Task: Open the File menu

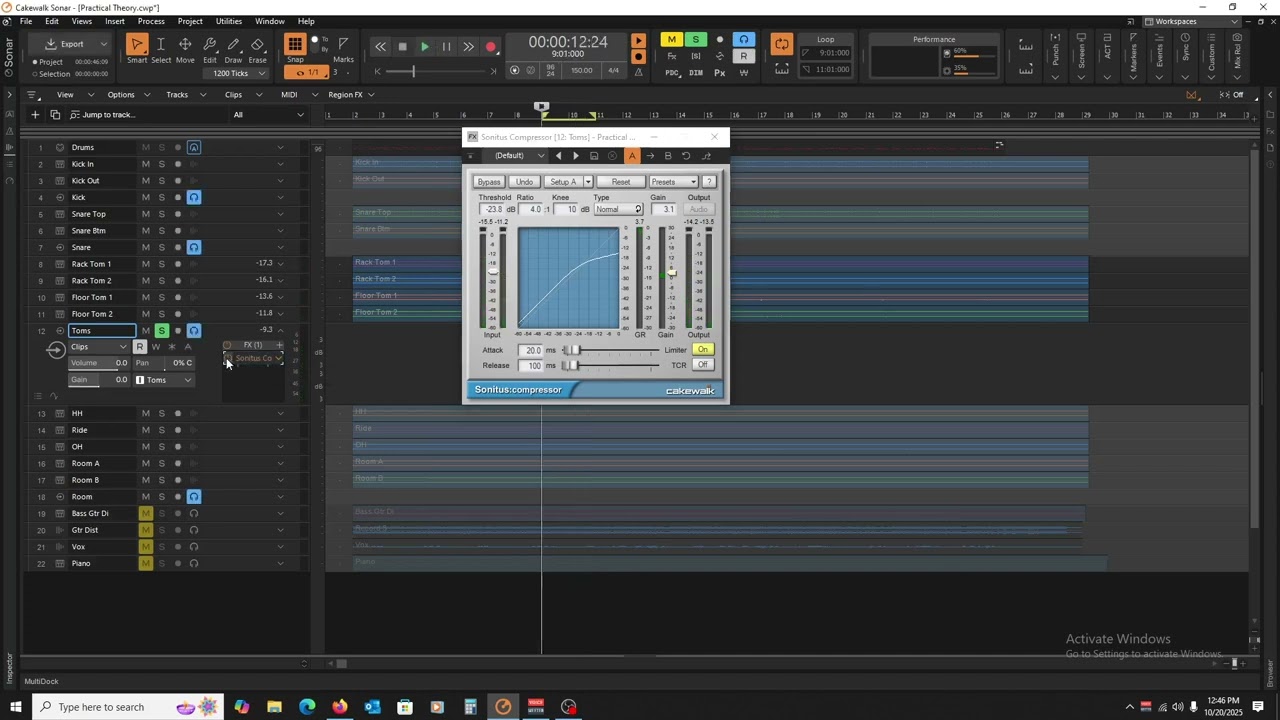Action: (26, 21)
